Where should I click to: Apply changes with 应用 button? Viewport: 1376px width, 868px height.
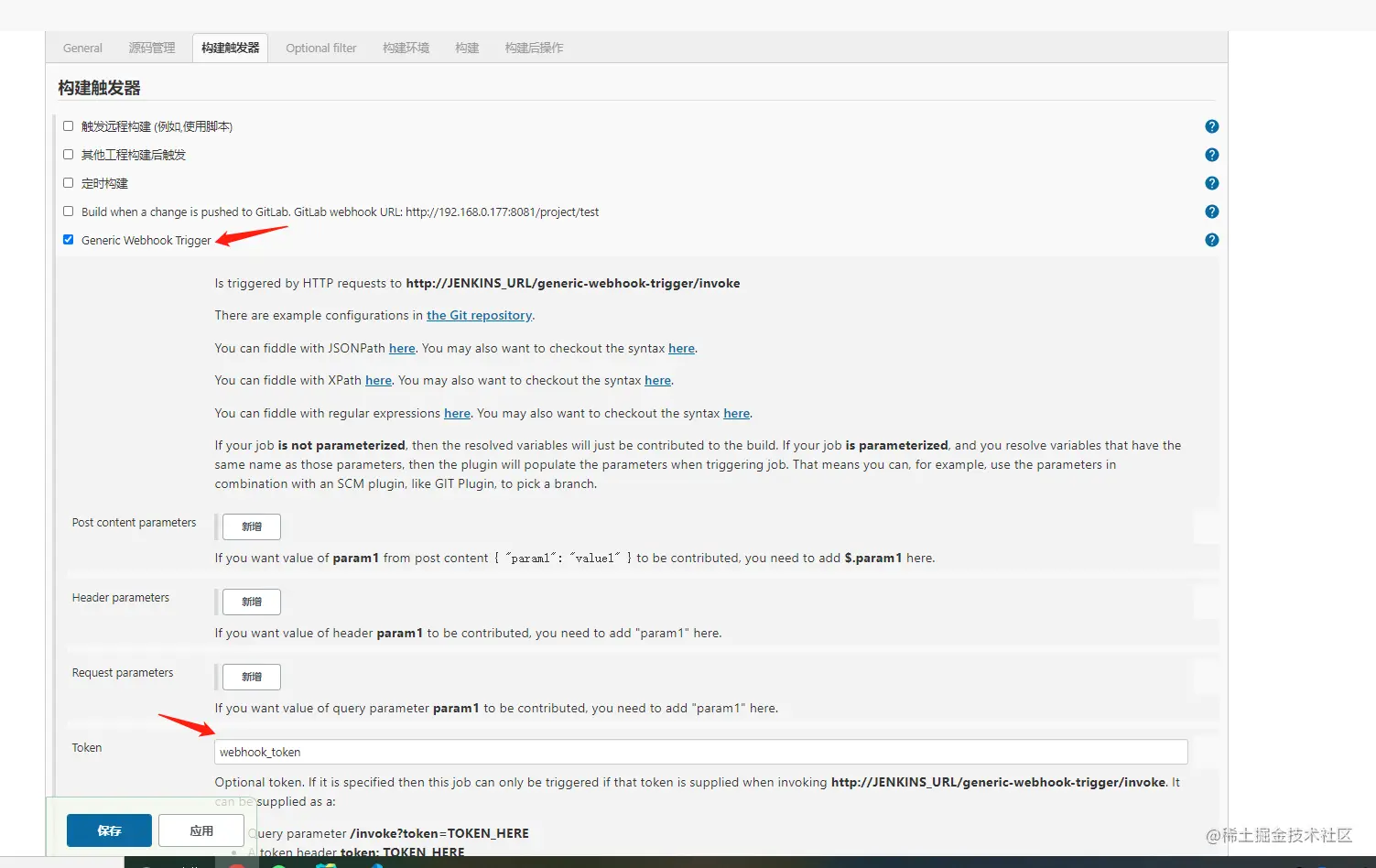[201, 830]
